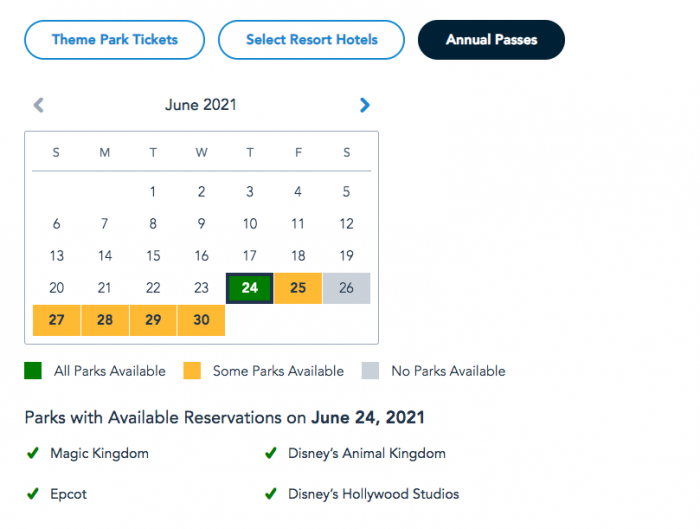This screenshot has width=700, height=529.
Task: Advance to next month with right chevron
Action: pos(365,105)
